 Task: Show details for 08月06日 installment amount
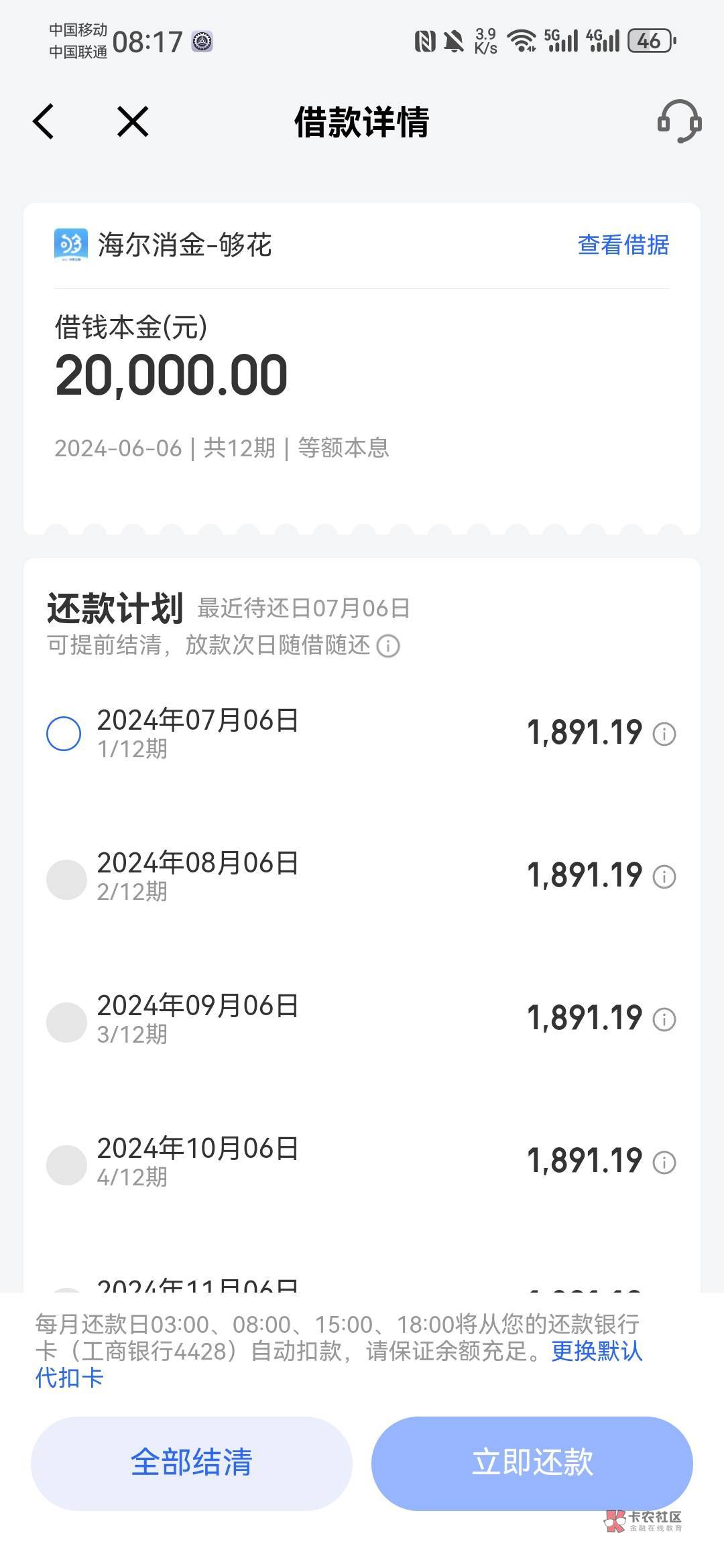point(664,876)
